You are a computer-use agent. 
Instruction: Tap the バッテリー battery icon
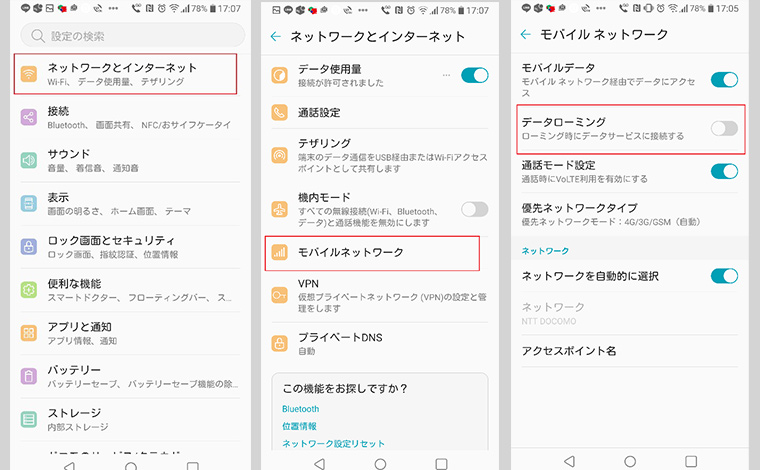tap(29, 376)
